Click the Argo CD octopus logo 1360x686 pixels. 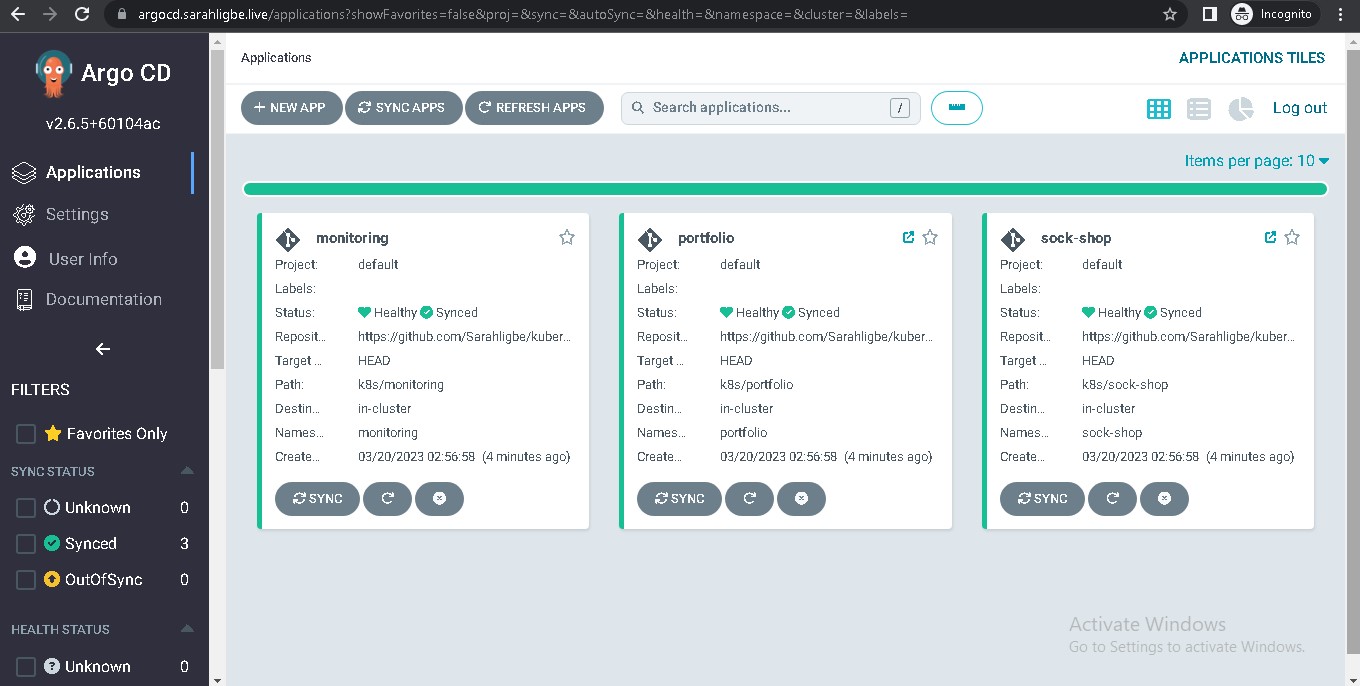click(53, 74)
